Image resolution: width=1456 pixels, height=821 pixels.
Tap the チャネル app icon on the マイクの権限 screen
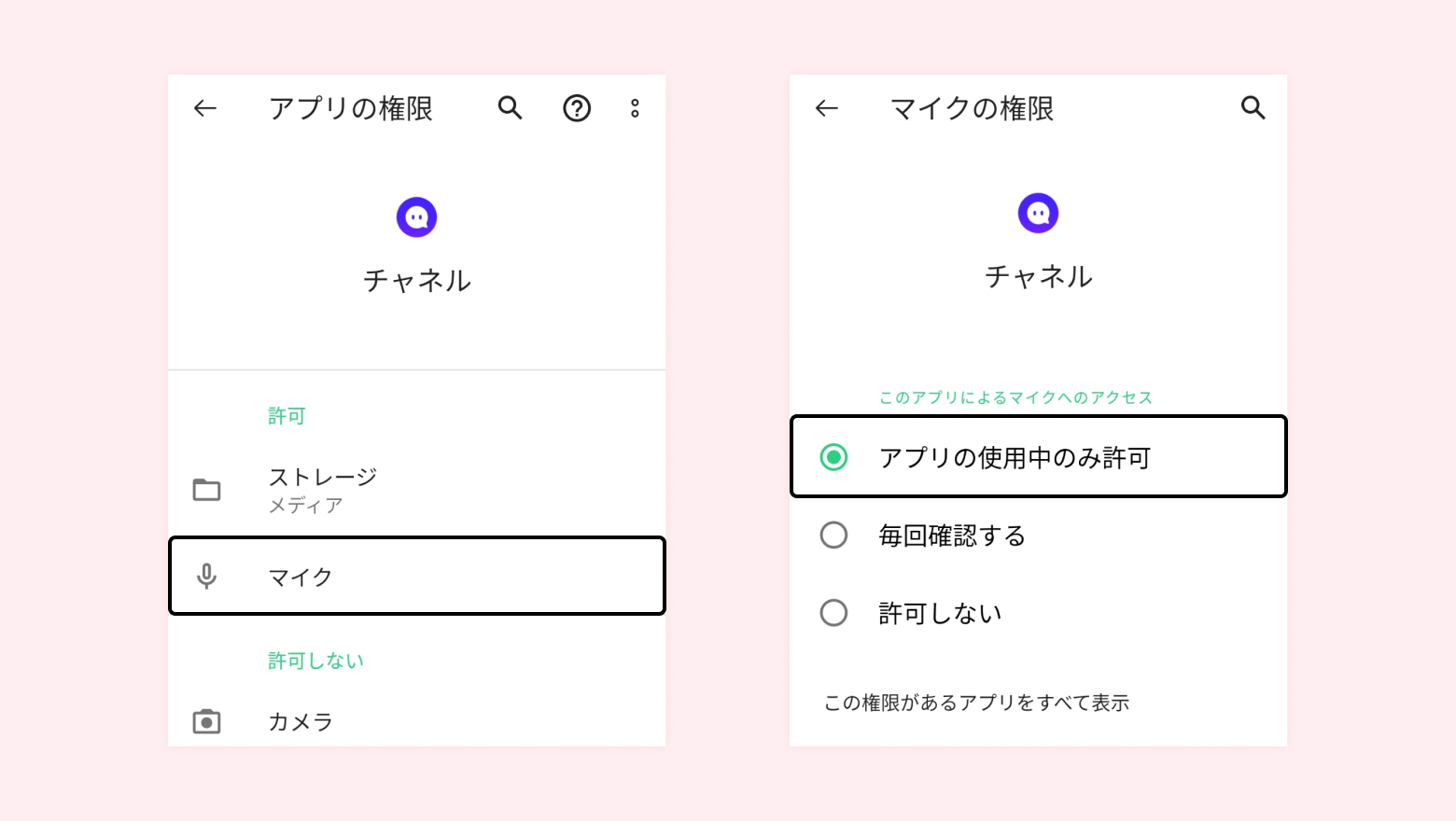coord(1038,214)
